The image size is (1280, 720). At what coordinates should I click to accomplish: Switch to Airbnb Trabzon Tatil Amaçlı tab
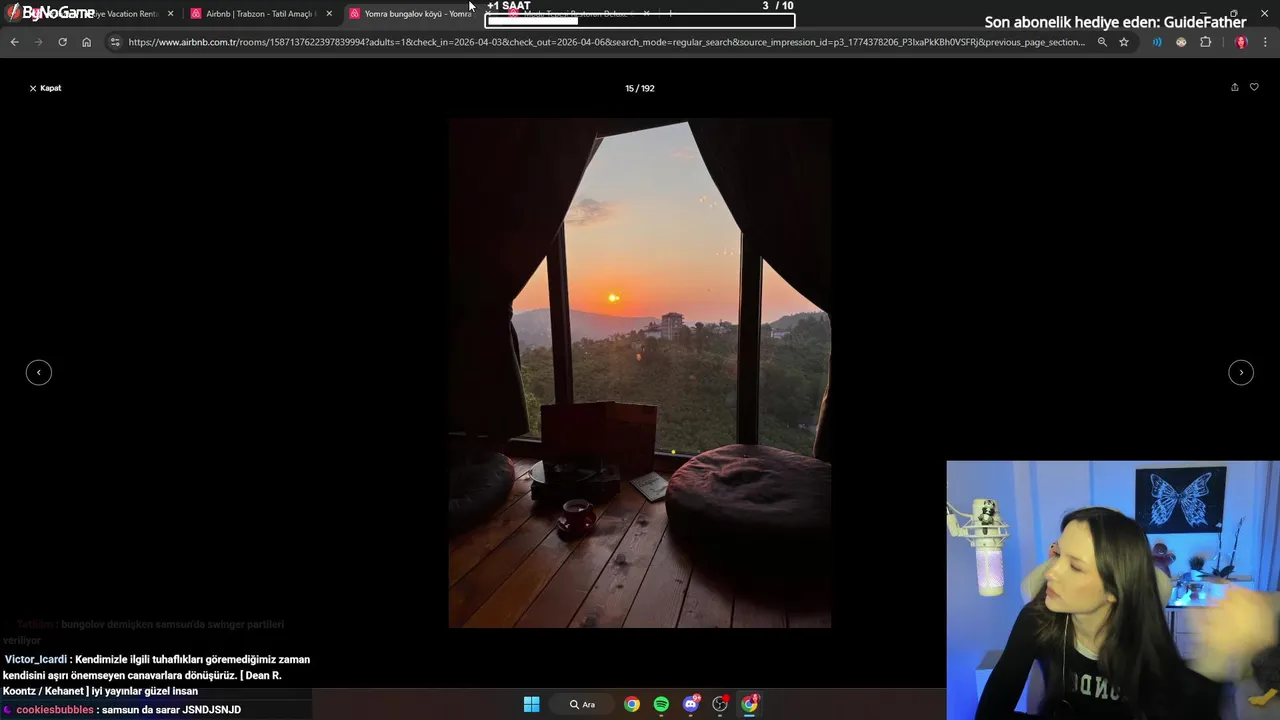(259, 14)
